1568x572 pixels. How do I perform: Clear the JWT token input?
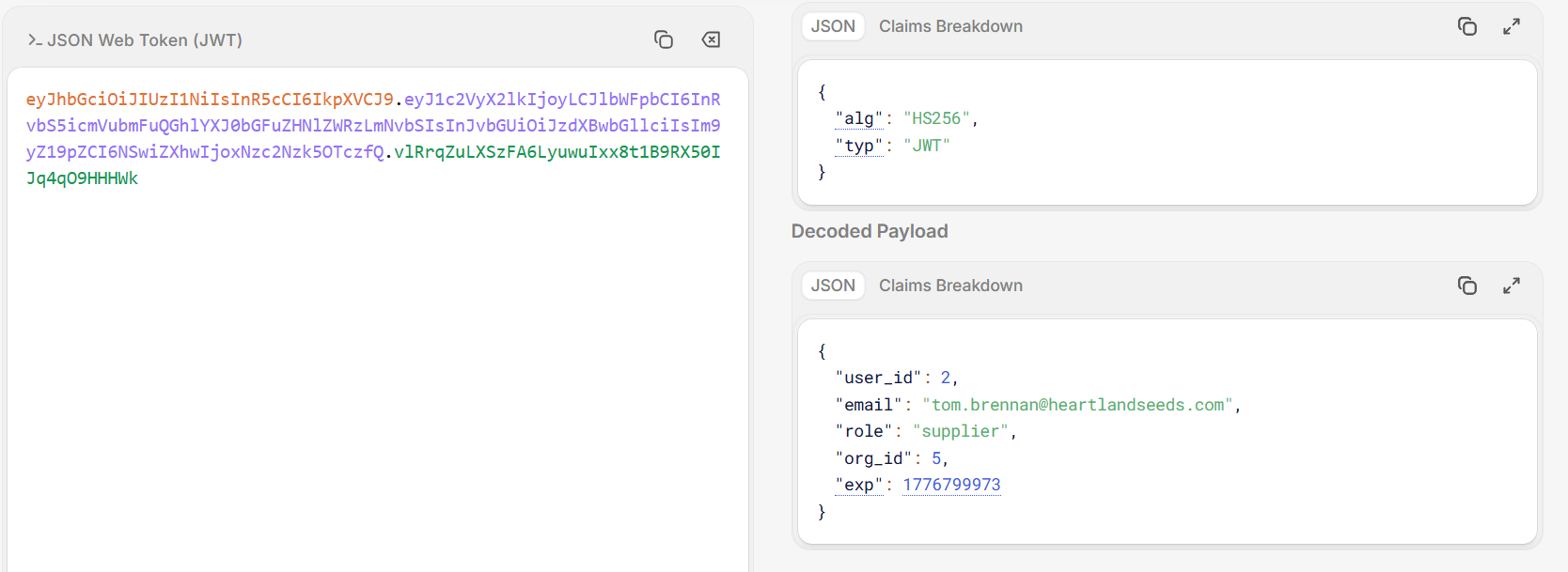pos(711,39)
